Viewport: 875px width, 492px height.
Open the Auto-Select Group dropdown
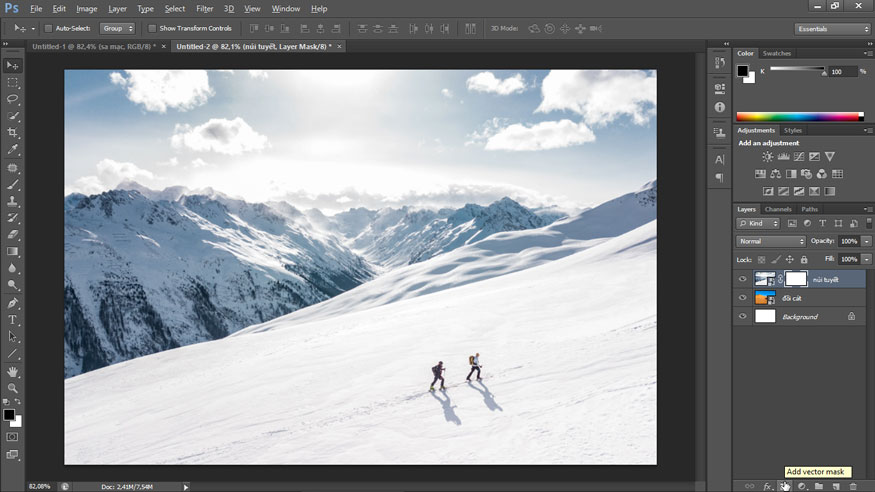tap(117, 28)
